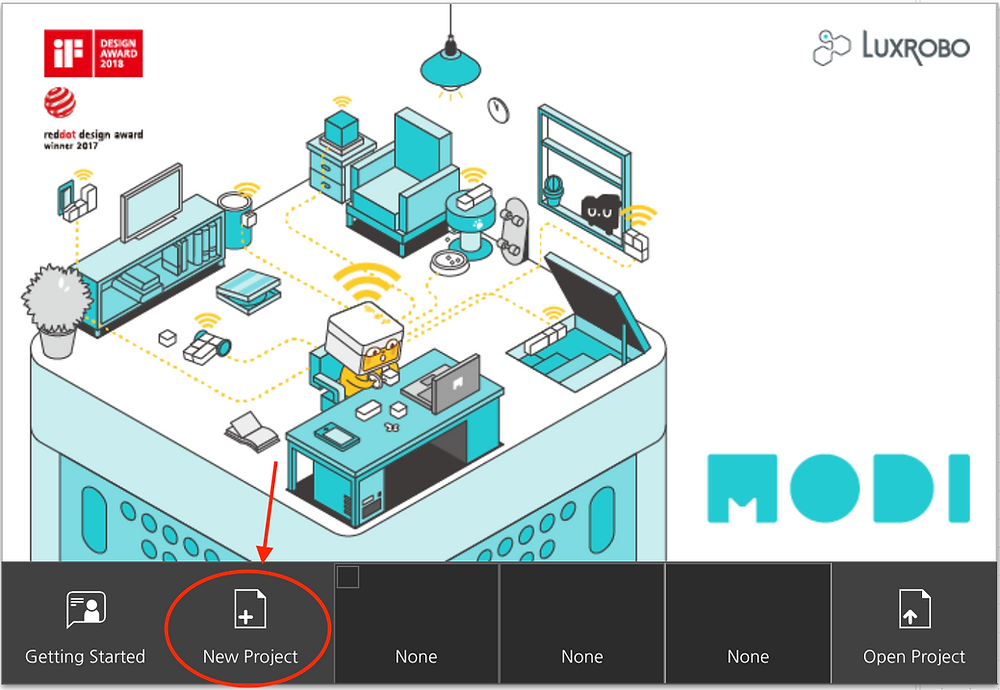Click the 'reddot design award winner 2017' text

tap(93, 140)
